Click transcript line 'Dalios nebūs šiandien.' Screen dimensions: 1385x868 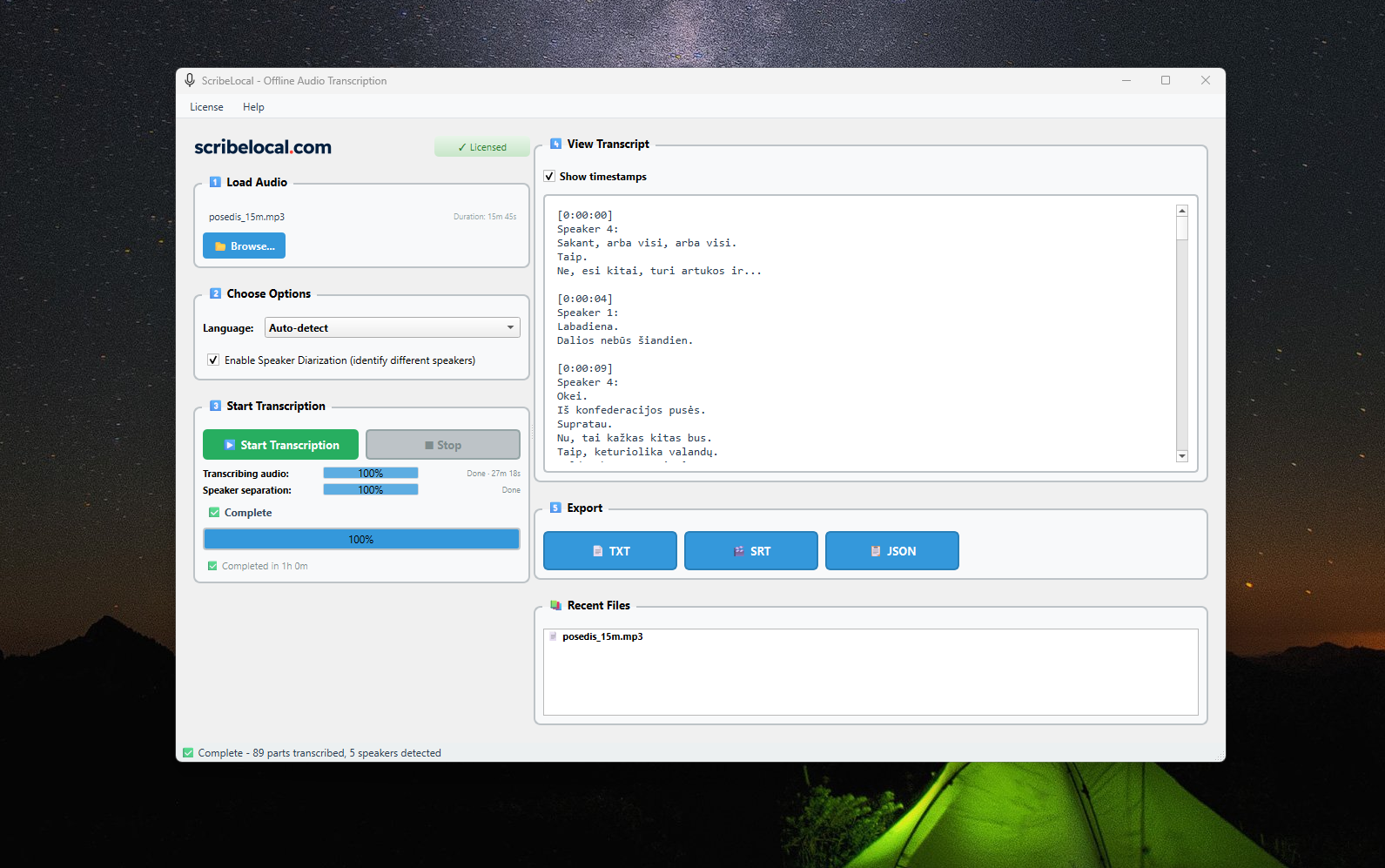point(625,340)
